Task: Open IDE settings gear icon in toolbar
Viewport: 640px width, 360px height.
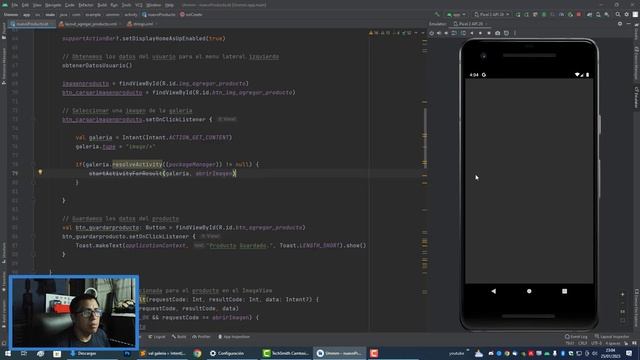Action: pyautogui.click(x=627, y=14)
